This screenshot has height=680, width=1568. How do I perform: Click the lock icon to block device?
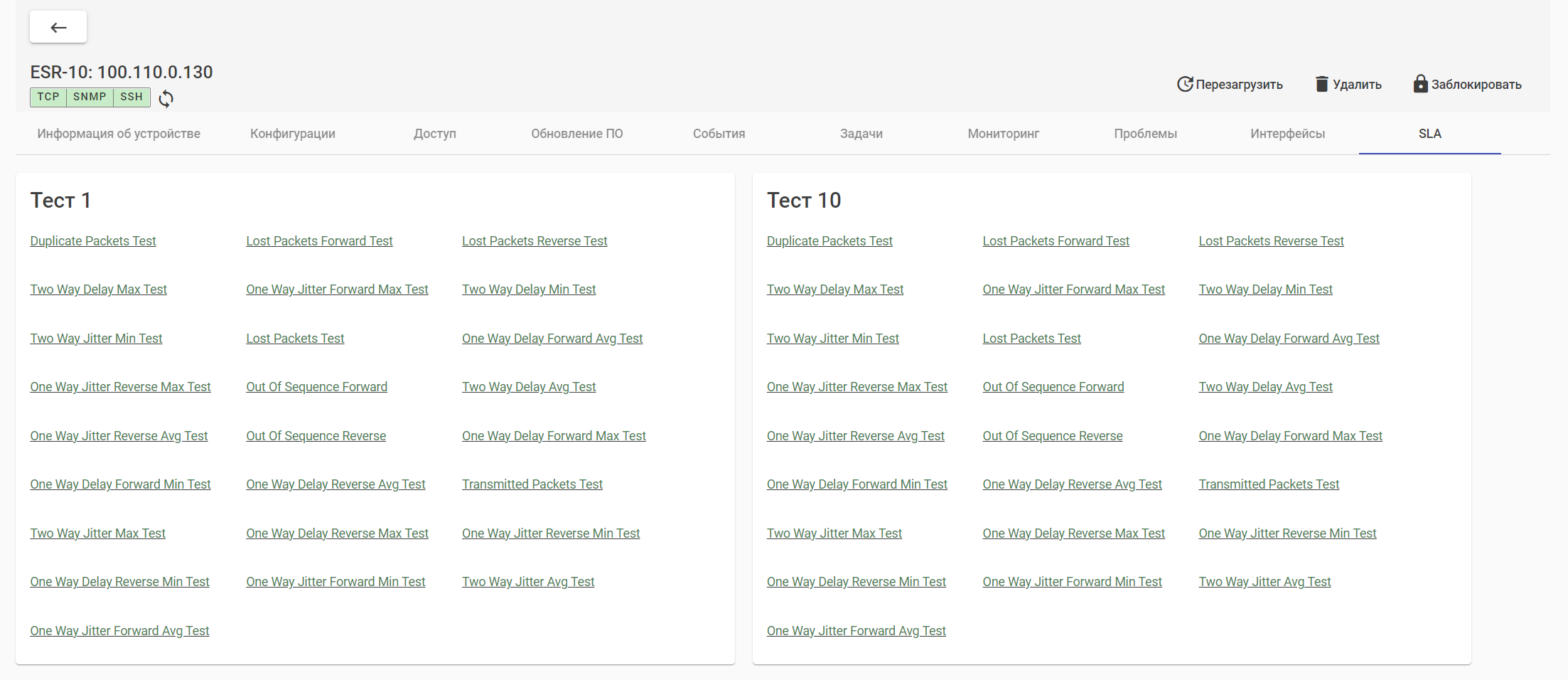(x=1420, y=84)
